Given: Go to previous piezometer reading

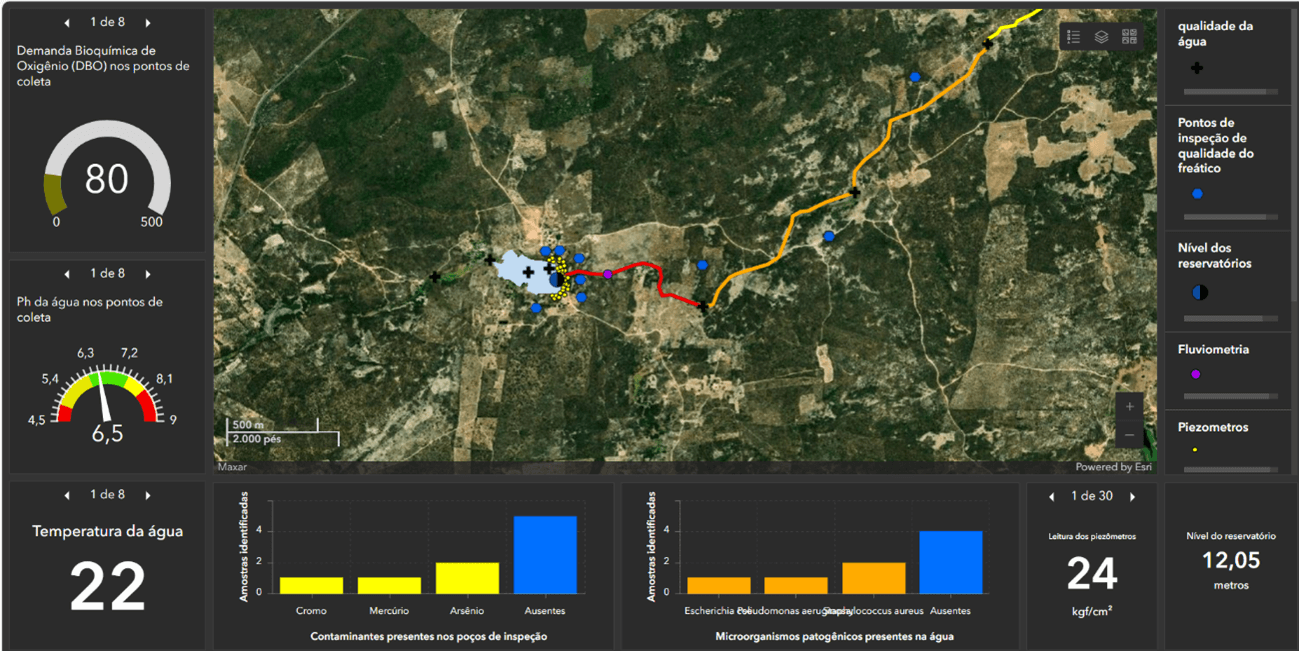Looking at the screenshot, I should tap(1051, 497).
